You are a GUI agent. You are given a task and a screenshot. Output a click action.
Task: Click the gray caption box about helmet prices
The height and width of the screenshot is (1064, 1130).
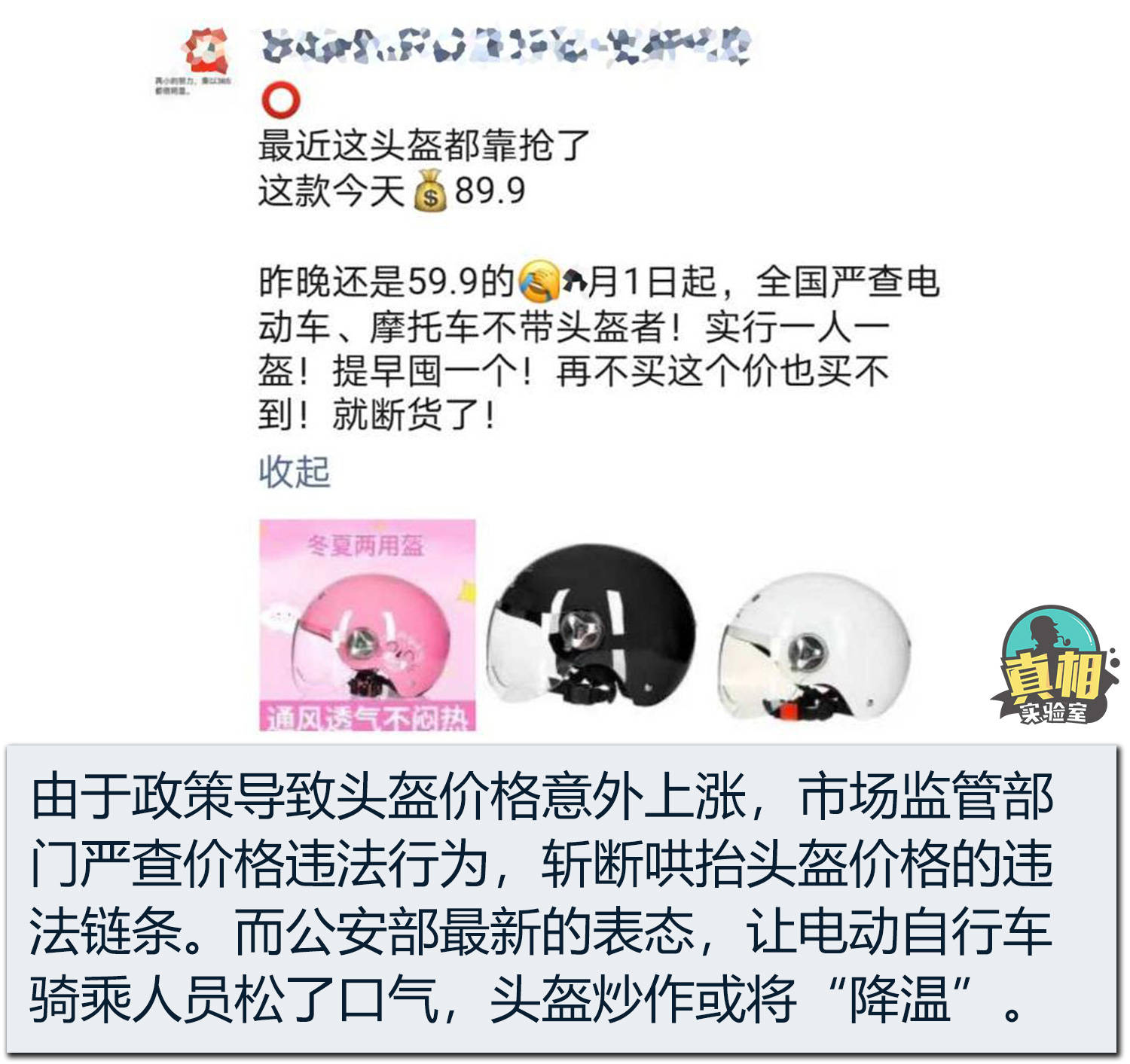click(x=561, y=898)
